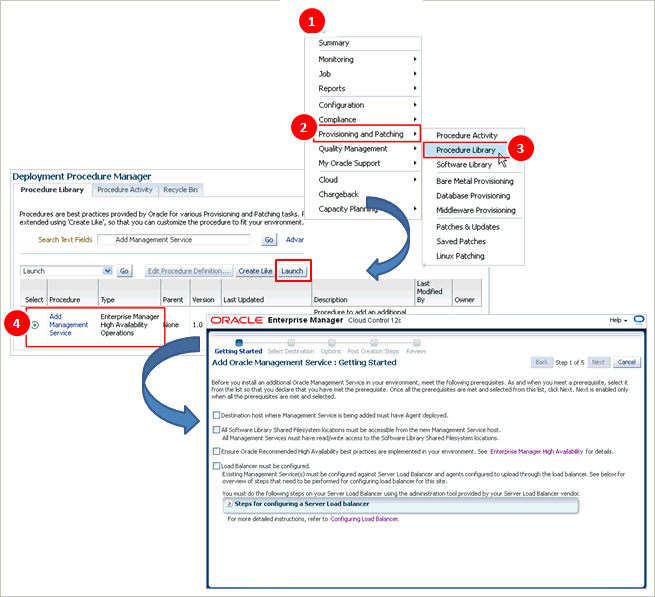Click the Review train step marker
This screenshot has width=655, height=597.
tap(416, 343)
